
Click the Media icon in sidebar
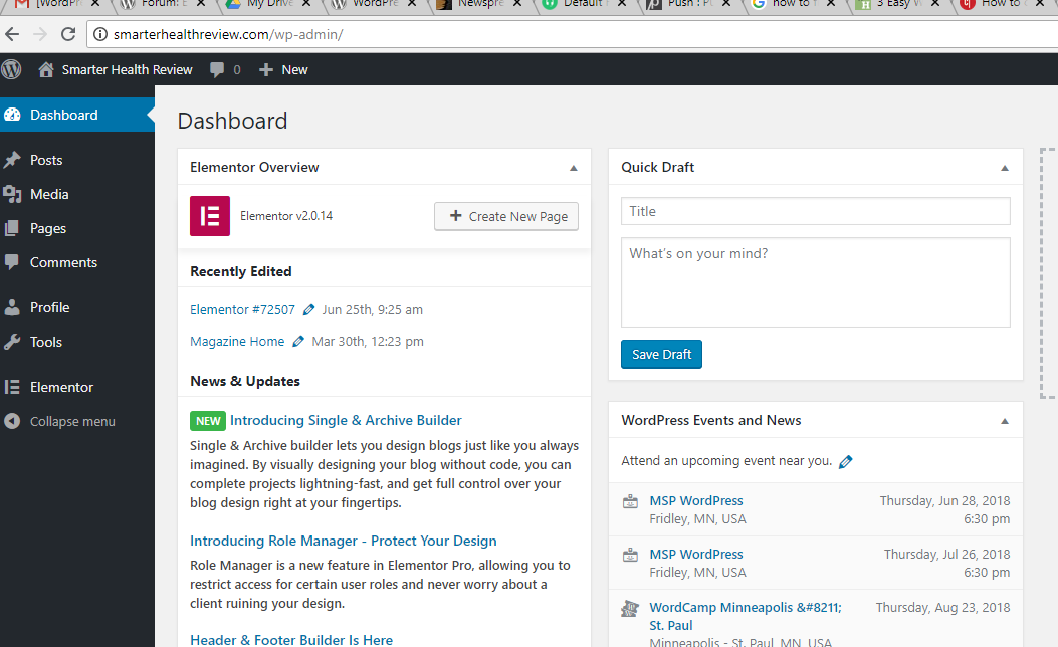click(x=12, y=194)
